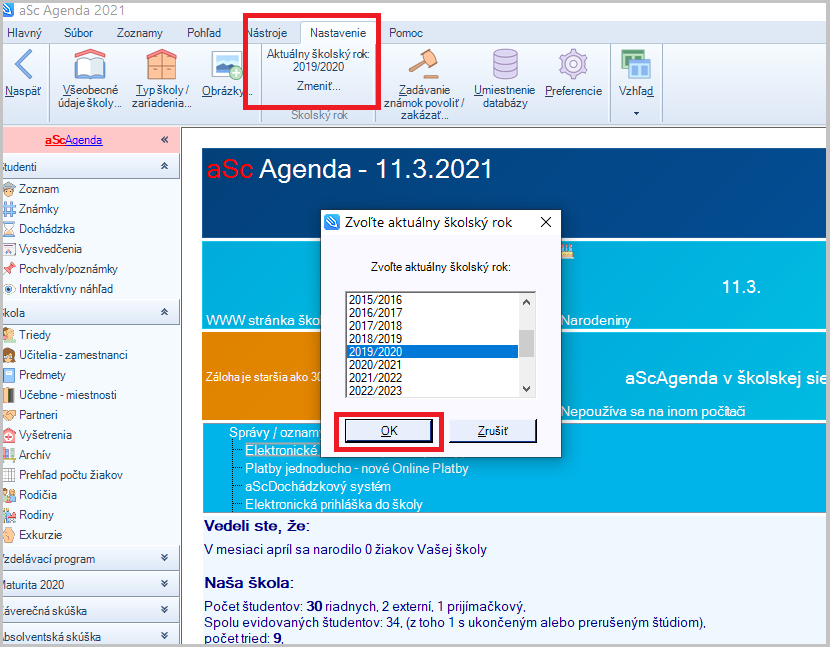Open aScDochádzkový systém link
This screenshot has width=830, height=647.
(x=318, y=487)
